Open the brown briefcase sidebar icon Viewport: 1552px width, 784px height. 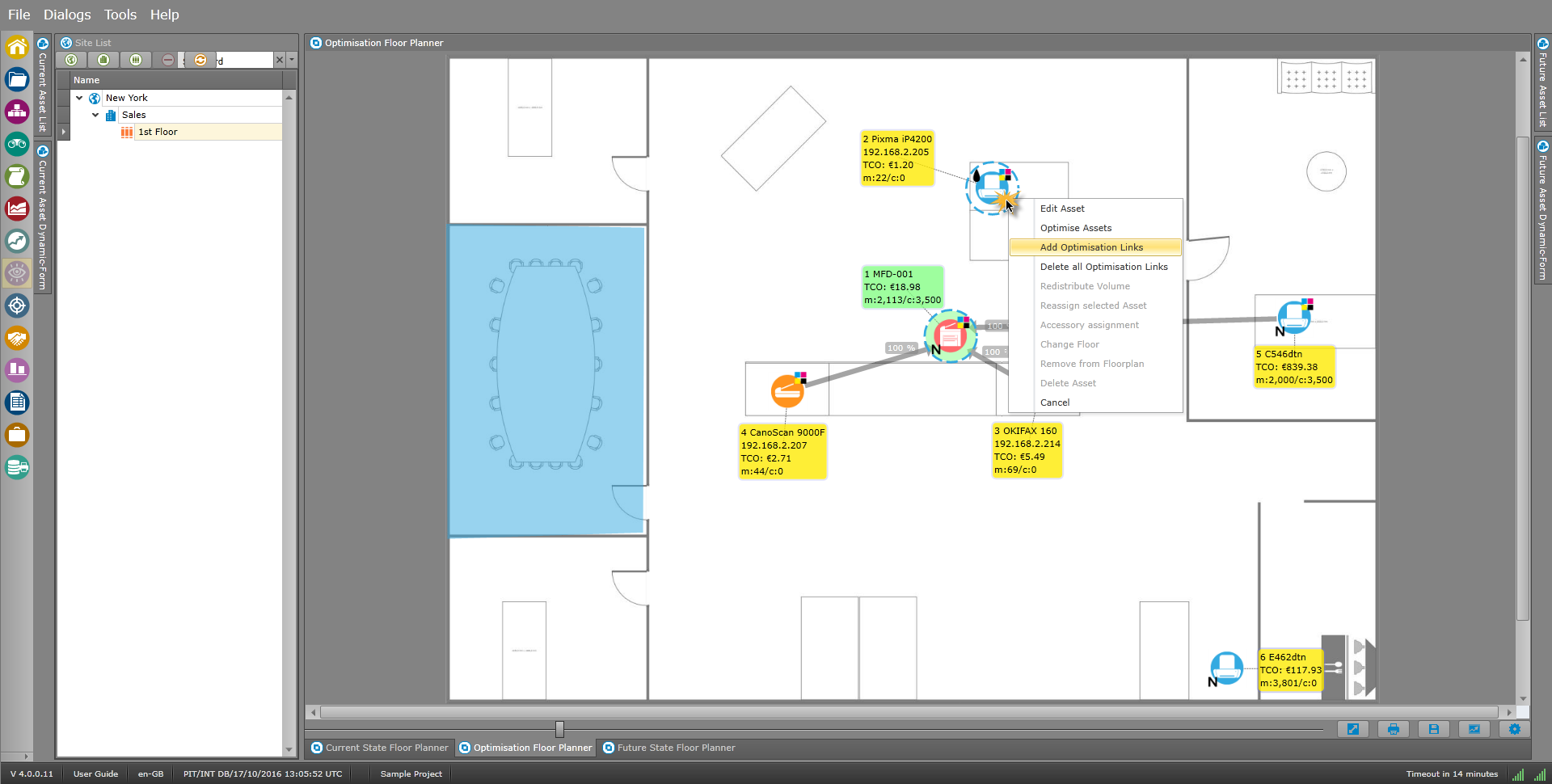click(x=17, y=435)
